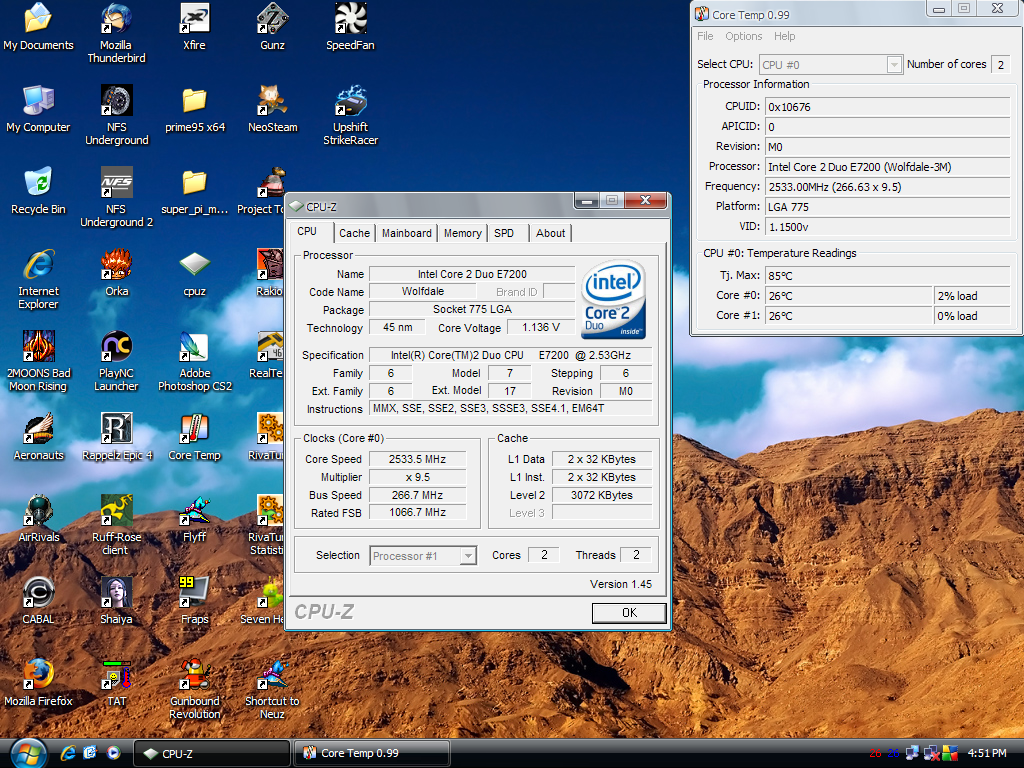The height and width of the screenshot is (768, 1024).
Task: Click the Core #0 load value
Action: pos(972,296)
